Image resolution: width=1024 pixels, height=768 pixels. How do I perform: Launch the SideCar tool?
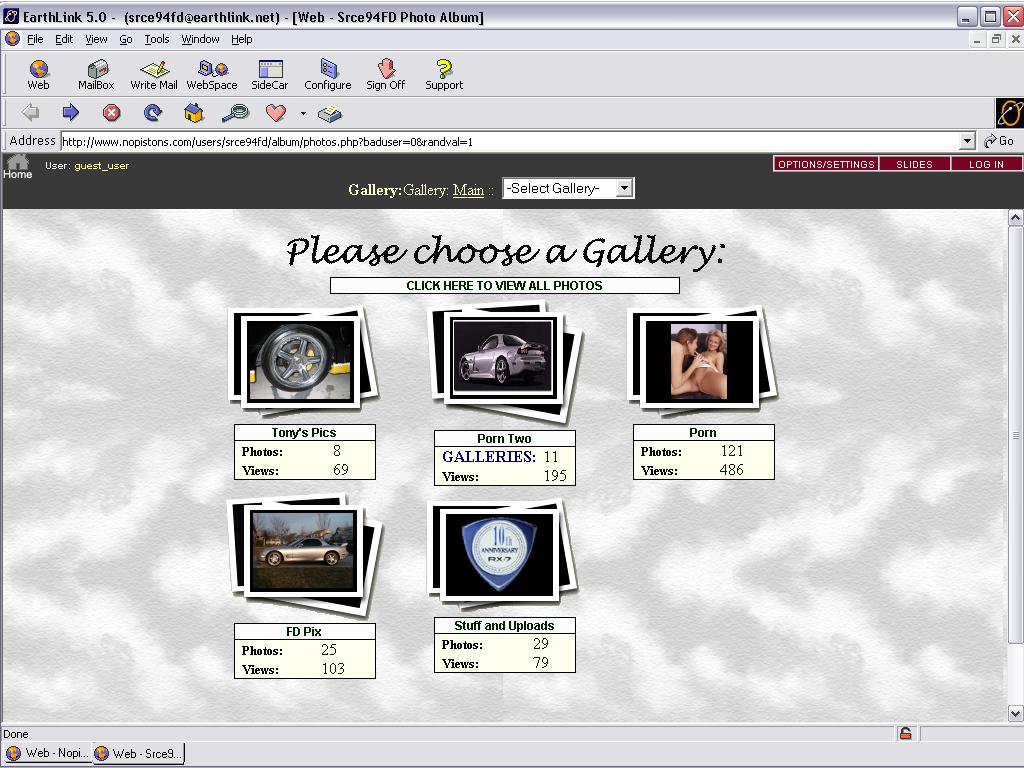tap(269, 74)
